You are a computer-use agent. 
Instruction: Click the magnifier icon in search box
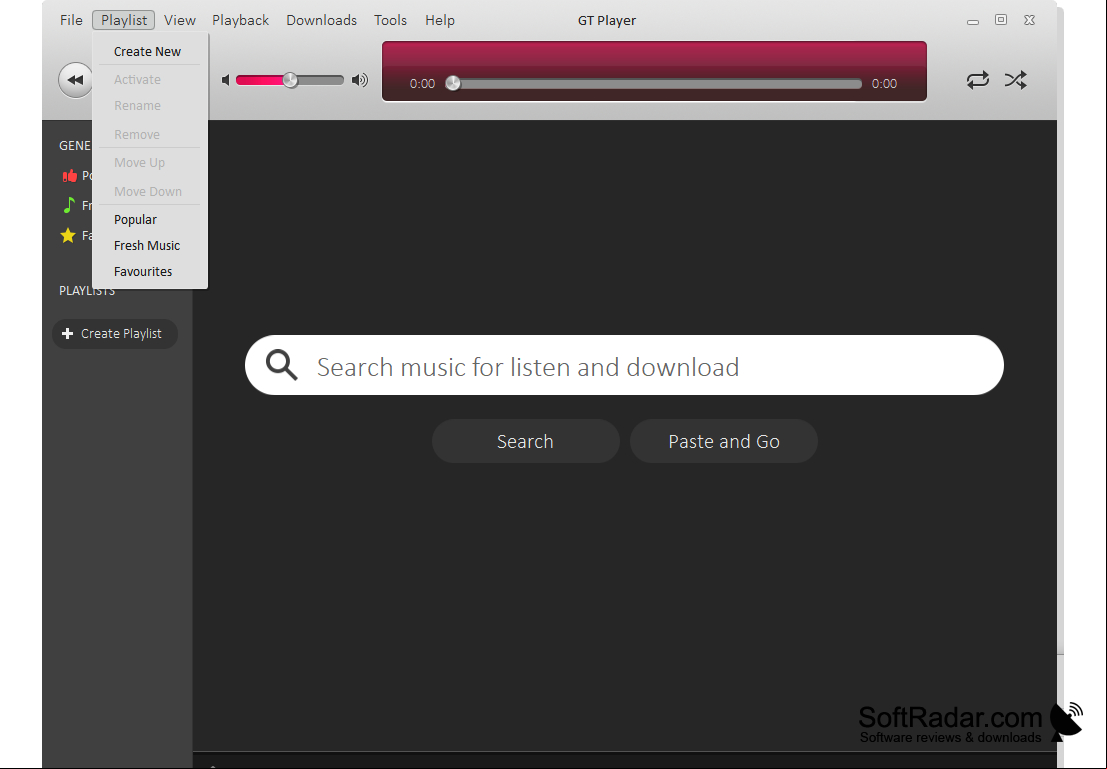coord(282,365)
